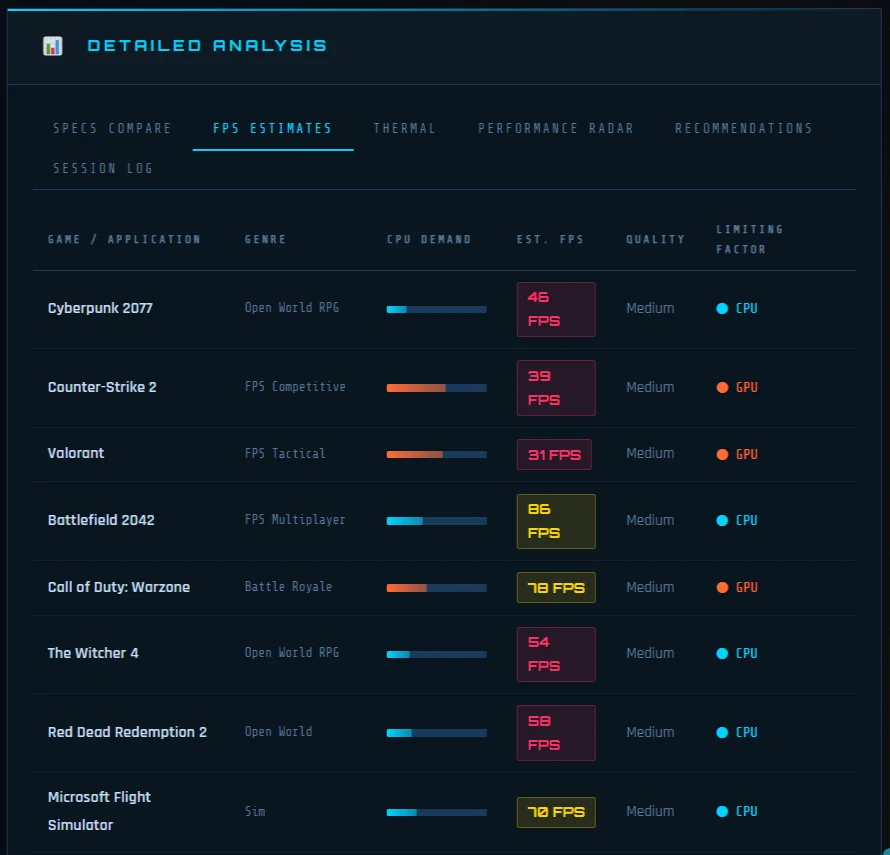Click the orange GPU dot for Valorant
Screen dimensions: 890x855
[x=722, y=454]
